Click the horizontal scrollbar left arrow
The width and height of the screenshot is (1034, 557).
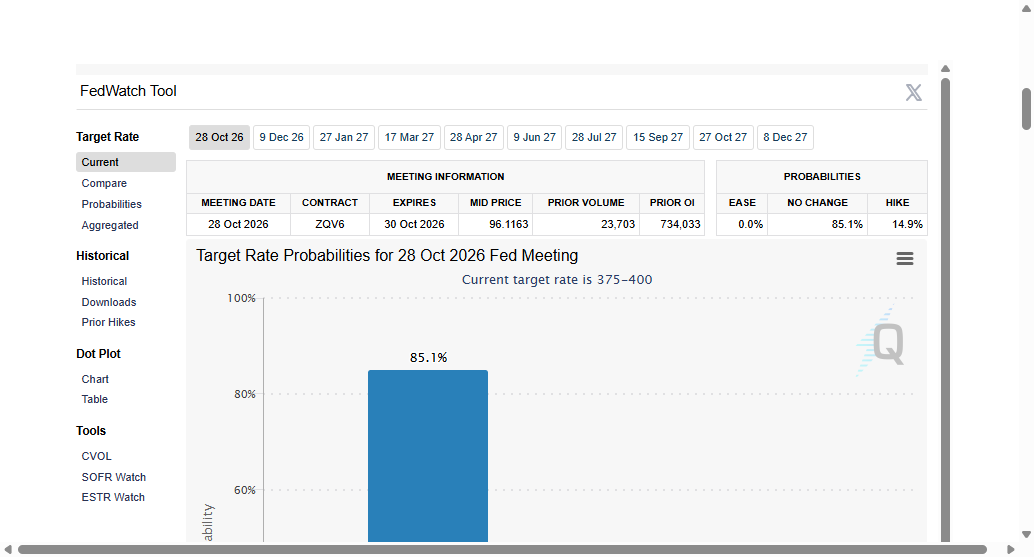pyautogui.click(x=8, y=549)
